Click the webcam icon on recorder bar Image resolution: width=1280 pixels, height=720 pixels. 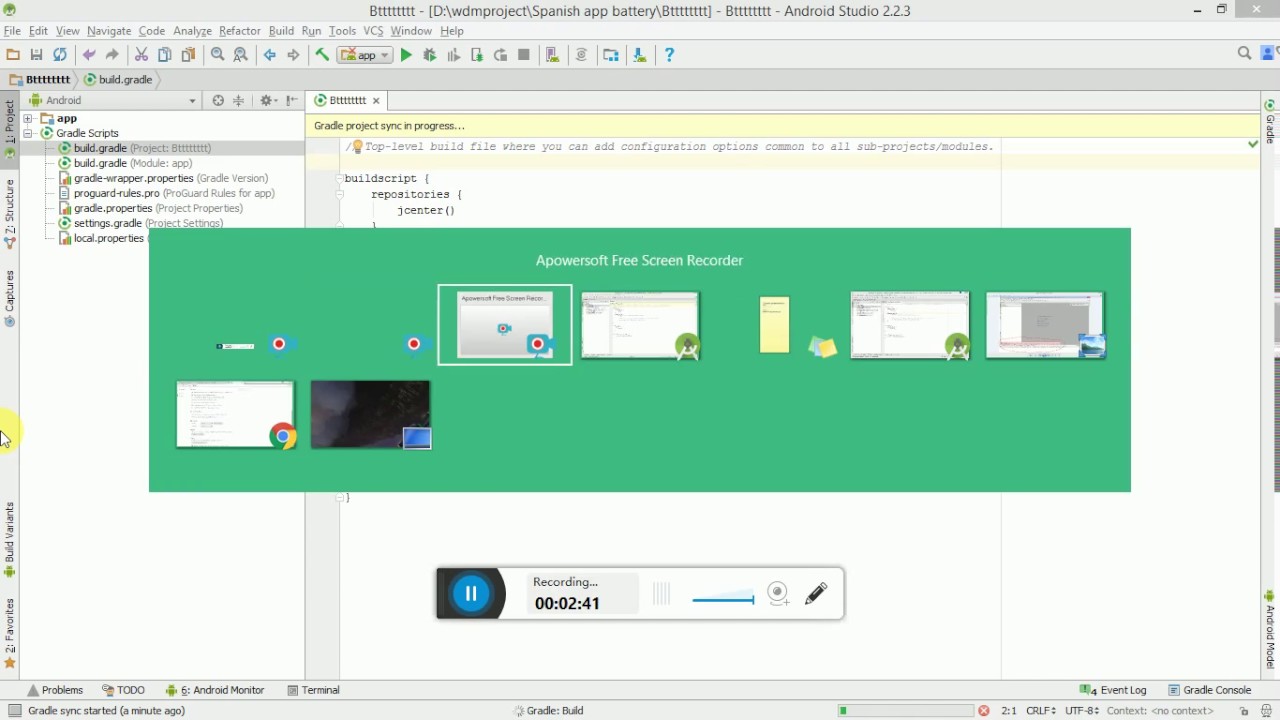778,593
